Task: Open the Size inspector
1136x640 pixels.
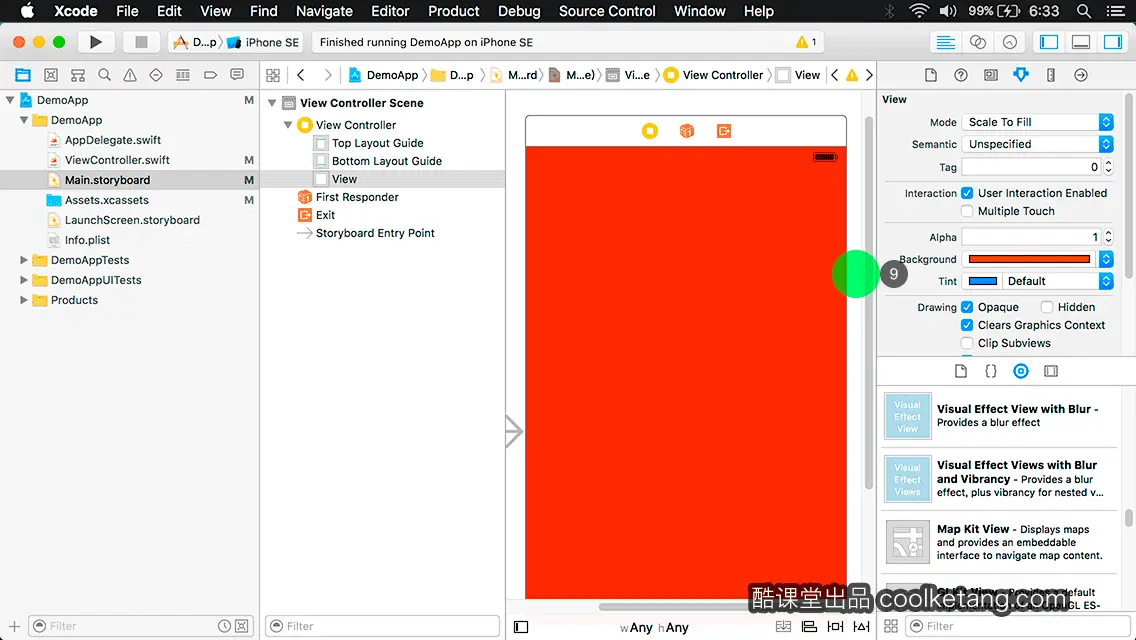Action: (1051, 75)
